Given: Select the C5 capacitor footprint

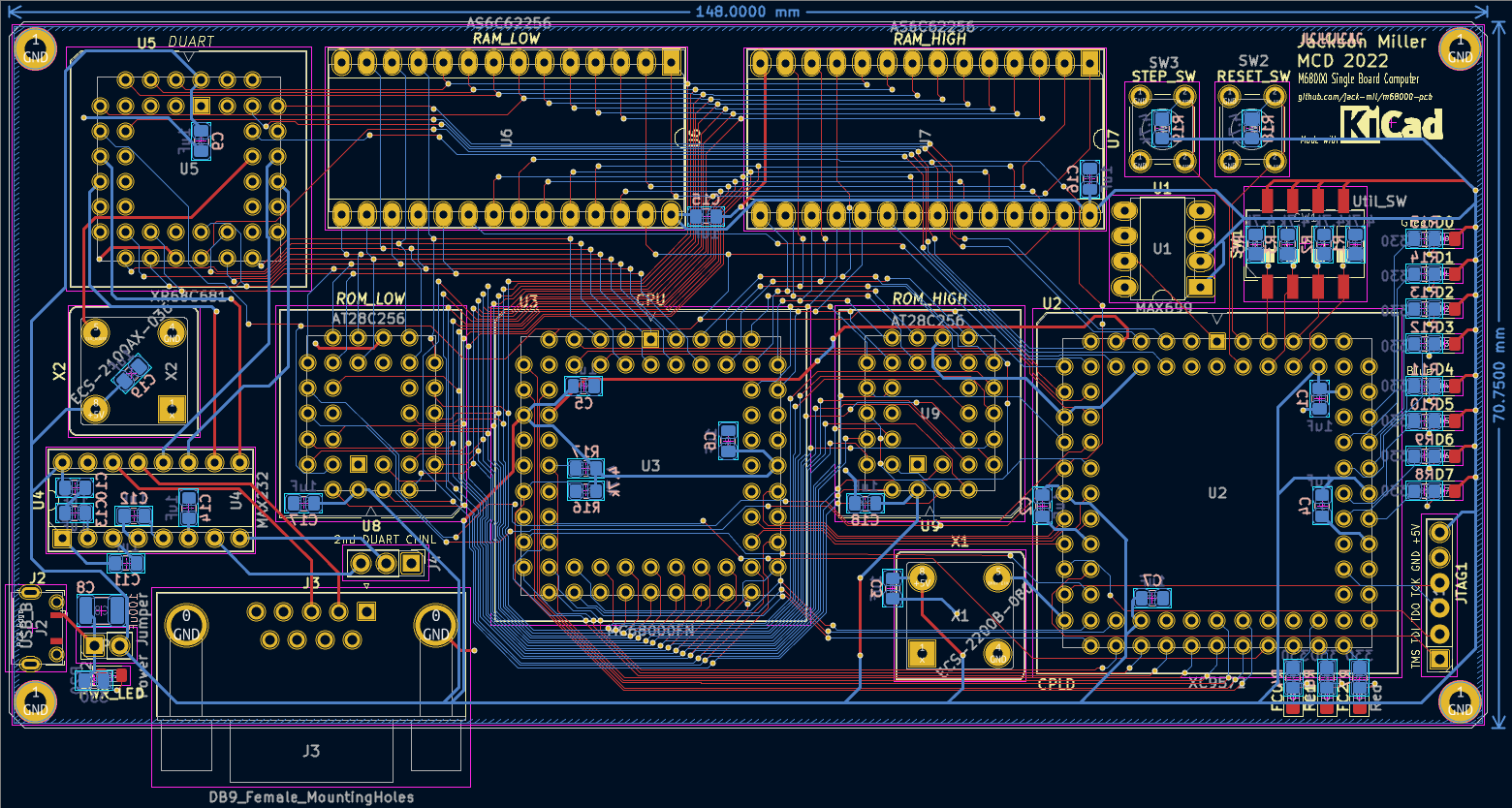Looking at the screenshot, I should pyautogui.click(x=583, y=386).
